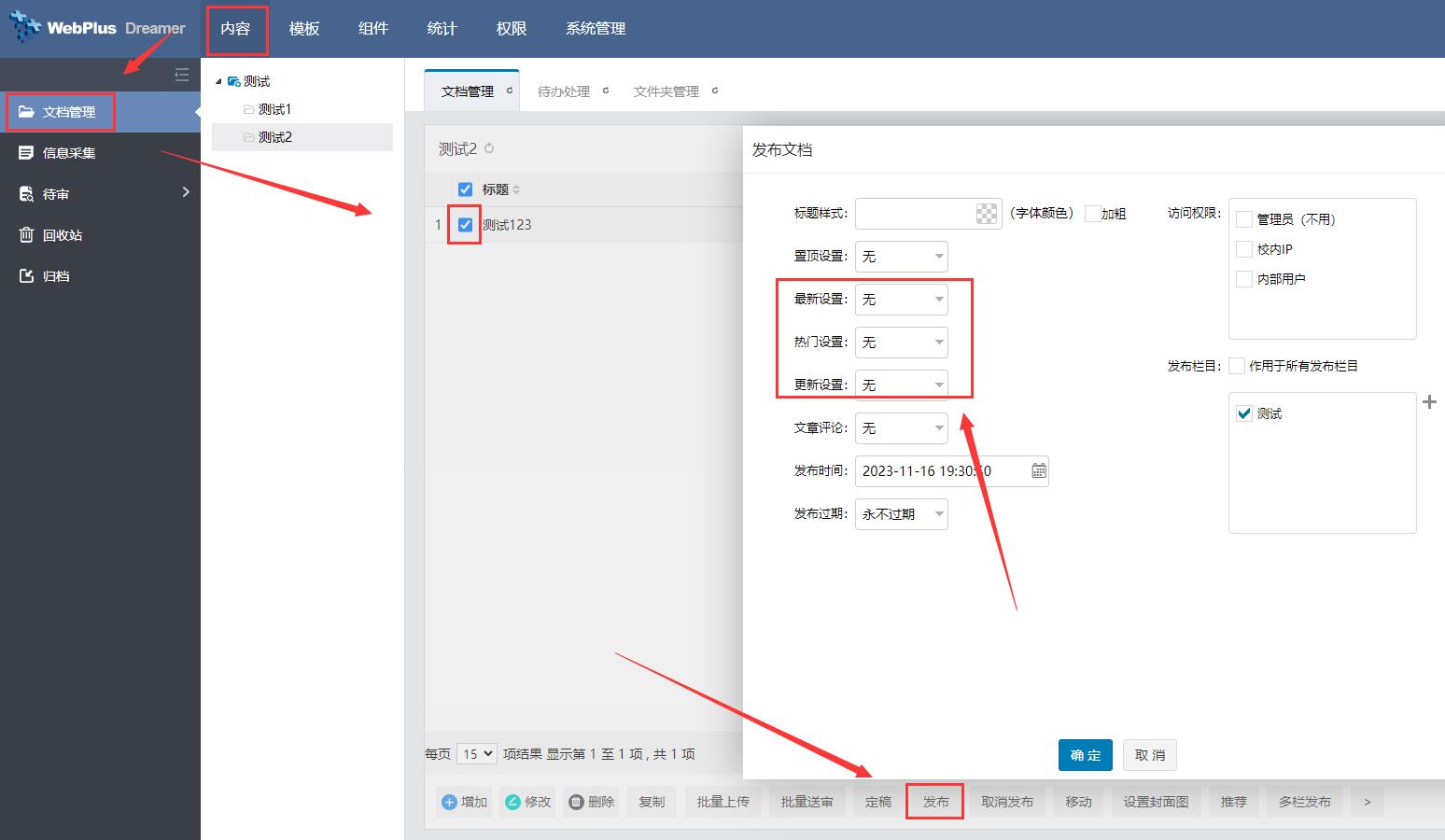Screen dimensions: 1445x840
Task: Expand the 待审 submenu arrow
Action: click(x=186, y=192)
